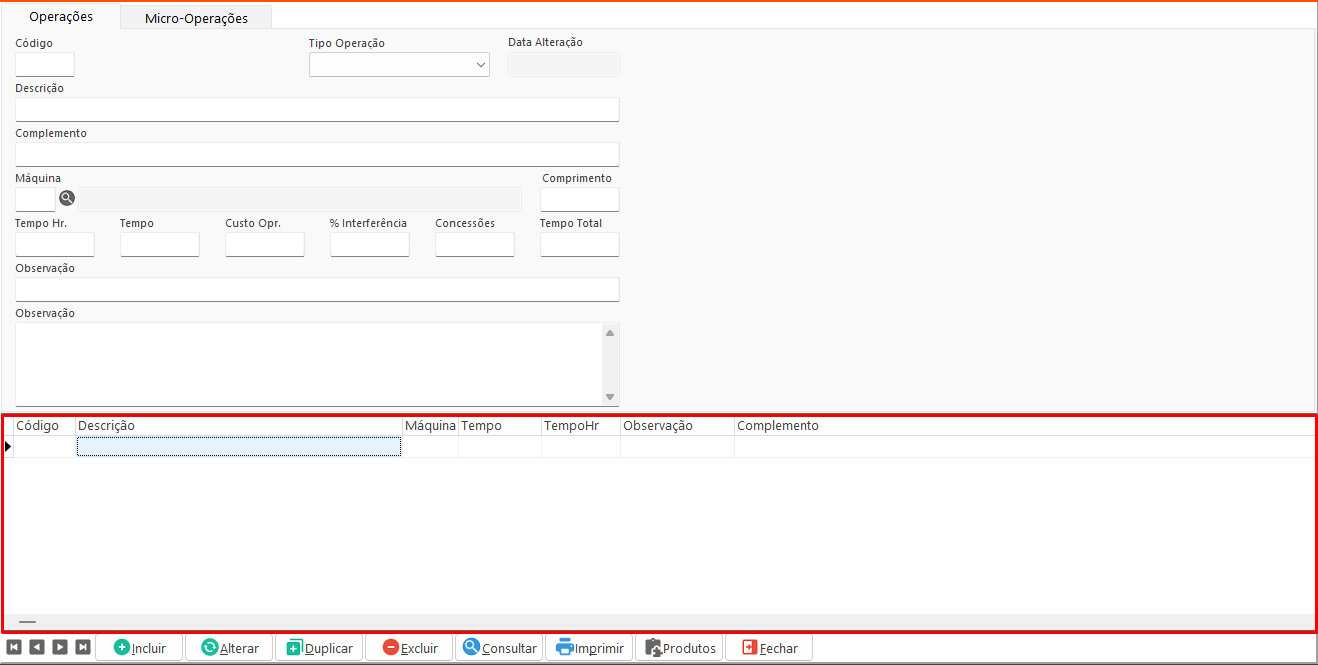Screen dimensions: 1318x665
Task: Print using the Imprimir button
Action: coord(589,648)
